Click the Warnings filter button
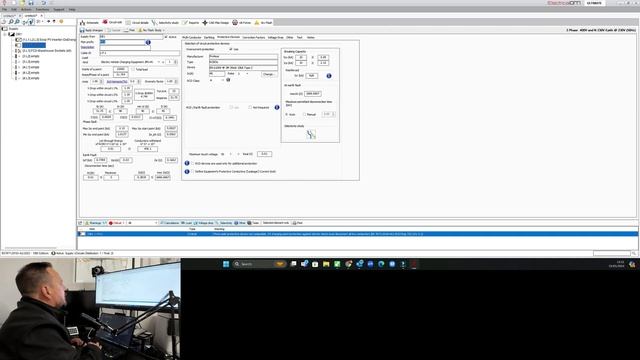 click(x=96, y=223)
